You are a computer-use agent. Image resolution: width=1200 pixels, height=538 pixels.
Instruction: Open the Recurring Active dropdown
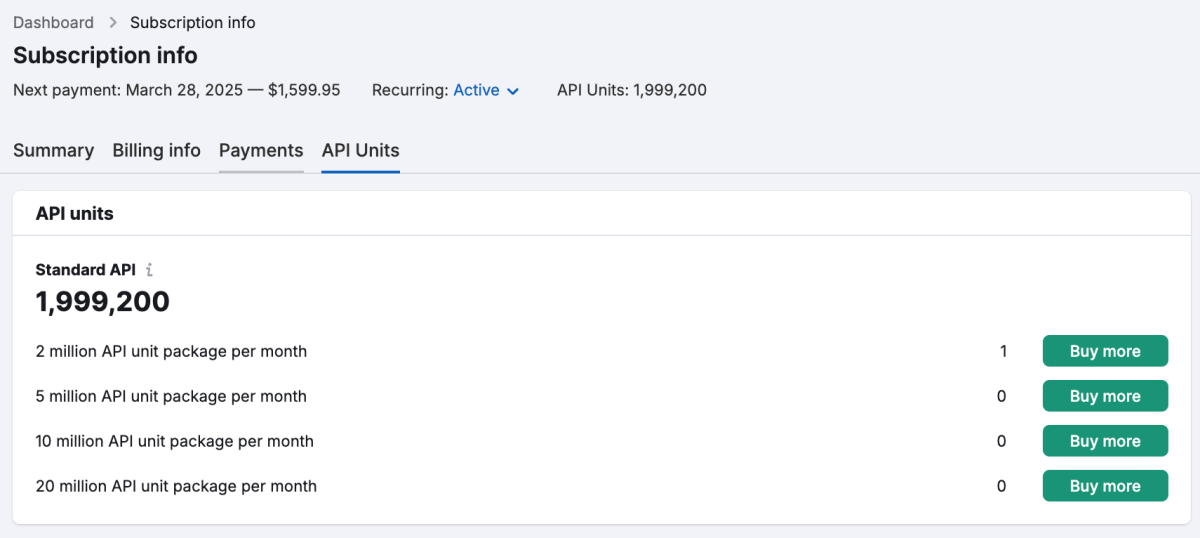click(x=485, y=90)
